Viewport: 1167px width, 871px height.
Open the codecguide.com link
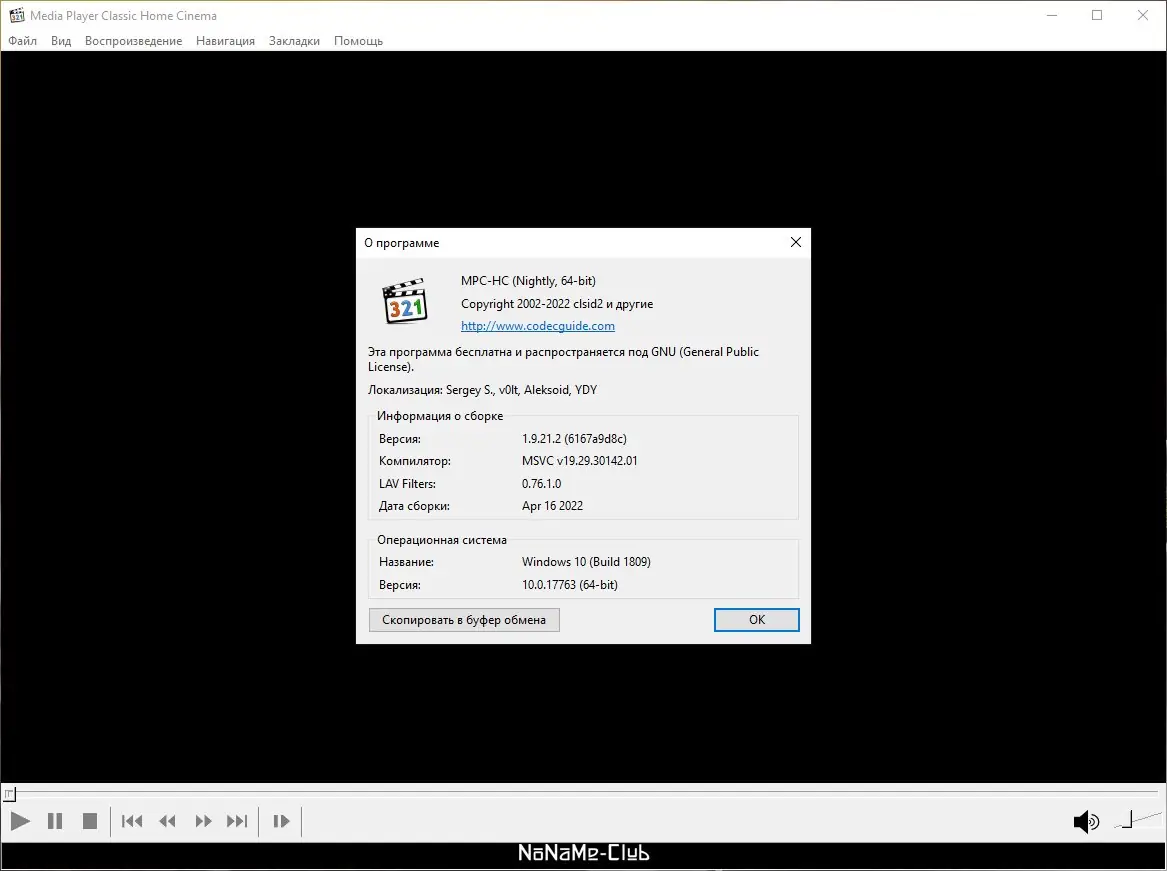click(x=537, y=325)
